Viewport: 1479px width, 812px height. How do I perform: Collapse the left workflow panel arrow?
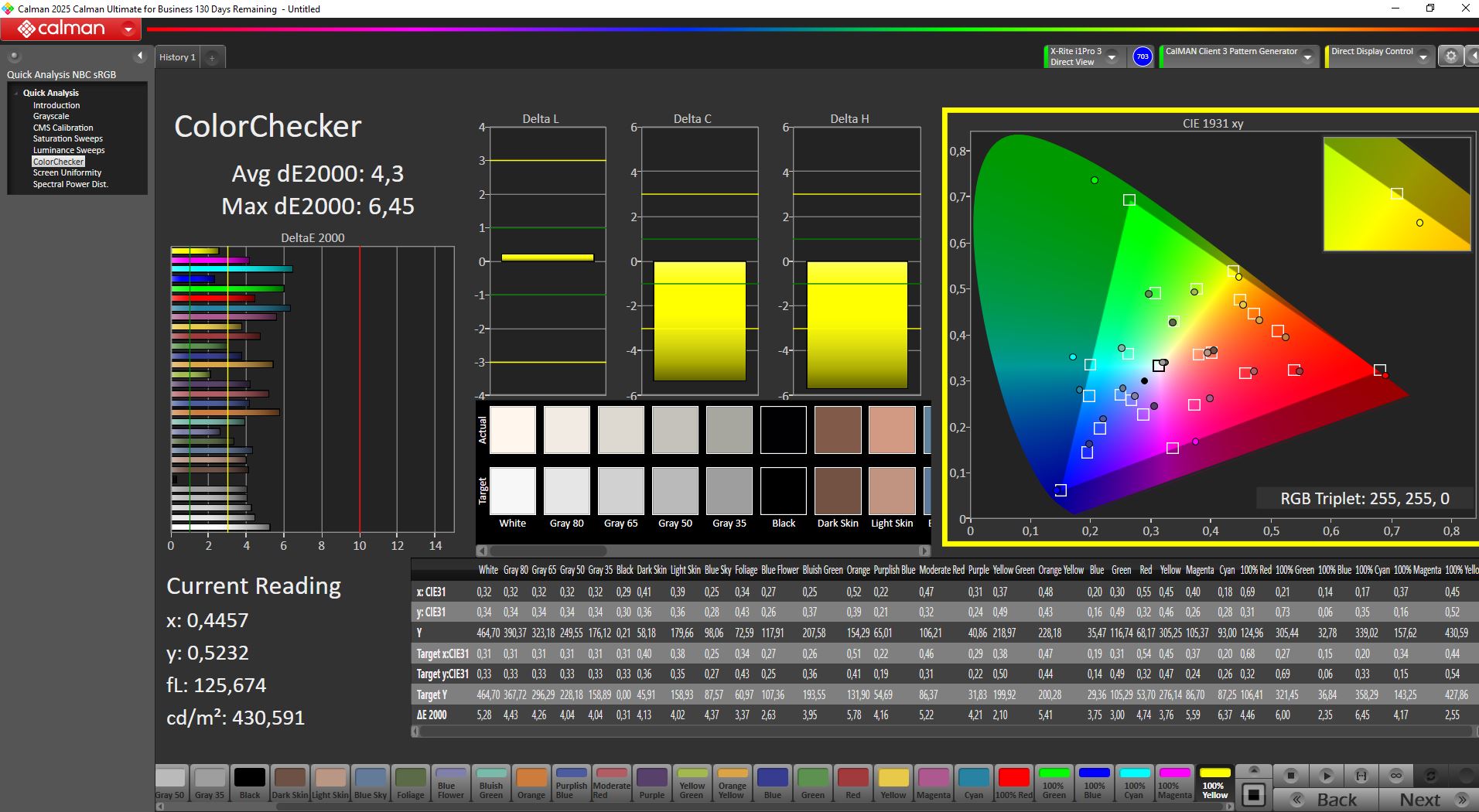pyautogui.click(x=140, y=56)
